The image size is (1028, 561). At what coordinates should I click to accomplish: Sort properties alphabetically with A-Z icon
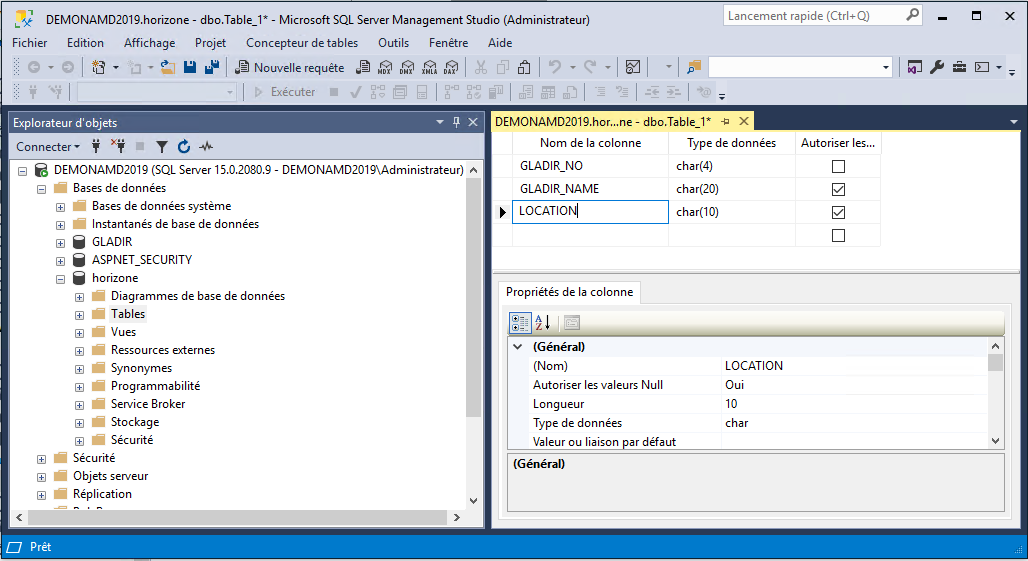tap(542, 323)
